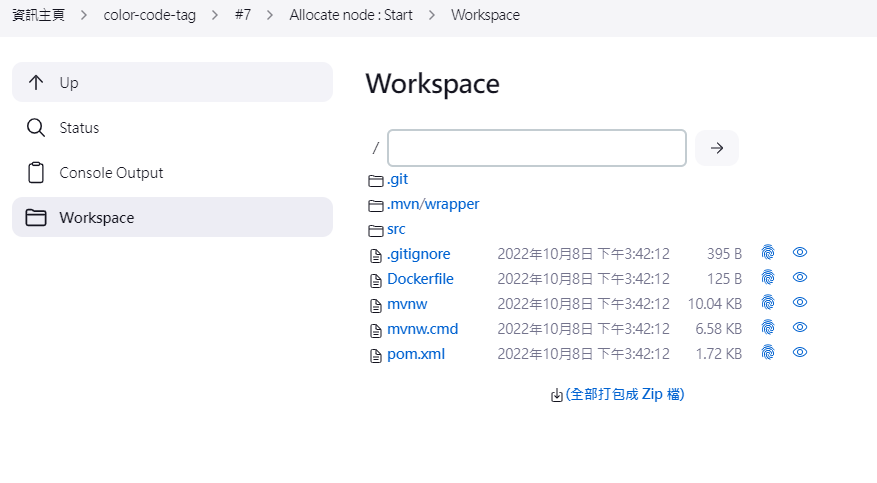Check fingerprint of Dockerfile
Screen dimensions: 877x483
coord(768,278)
